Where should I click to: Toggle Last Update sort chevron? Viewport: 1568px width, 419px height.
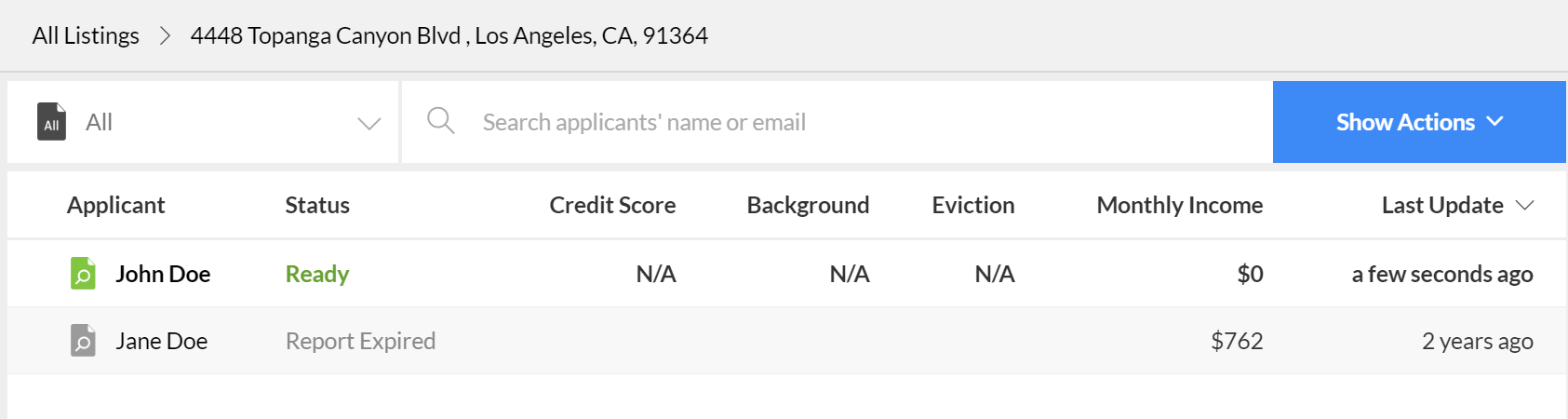click(x=1524, y=206)
